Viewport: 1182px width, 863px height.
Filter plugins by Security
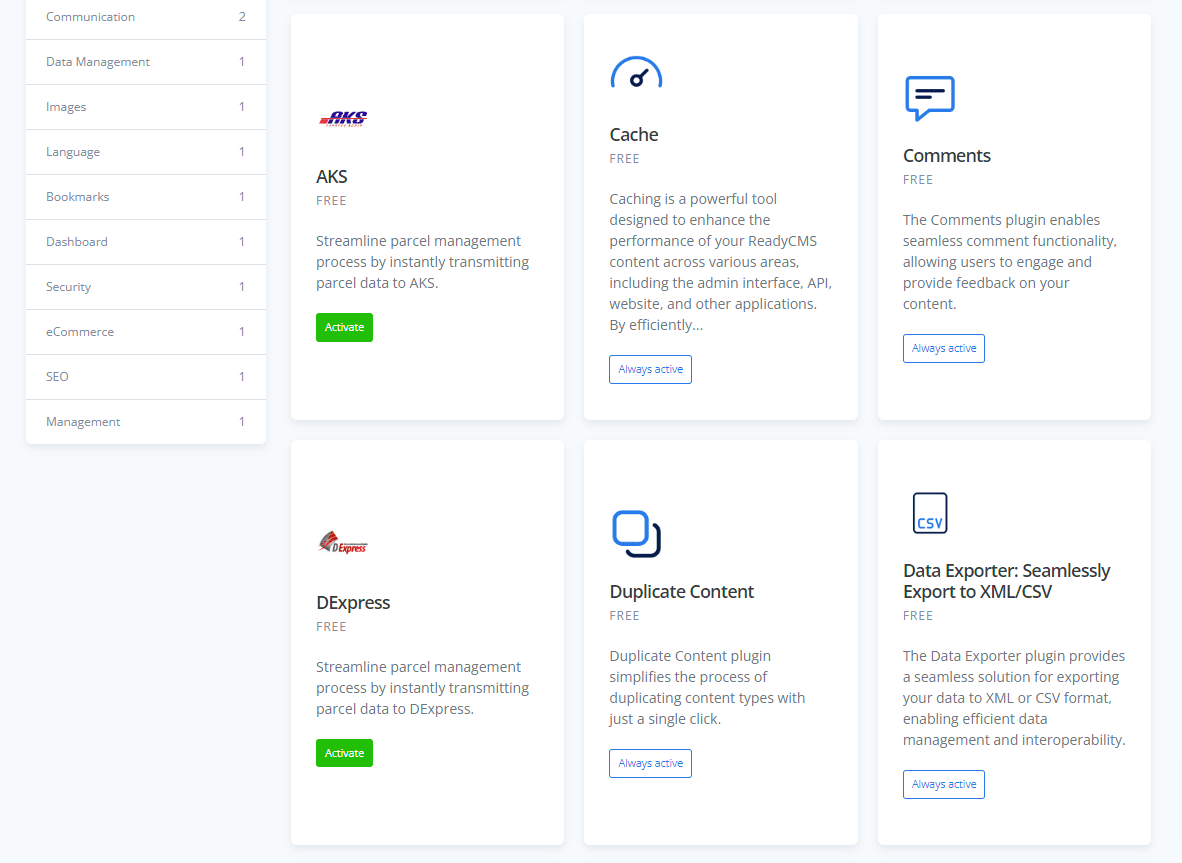145,286
